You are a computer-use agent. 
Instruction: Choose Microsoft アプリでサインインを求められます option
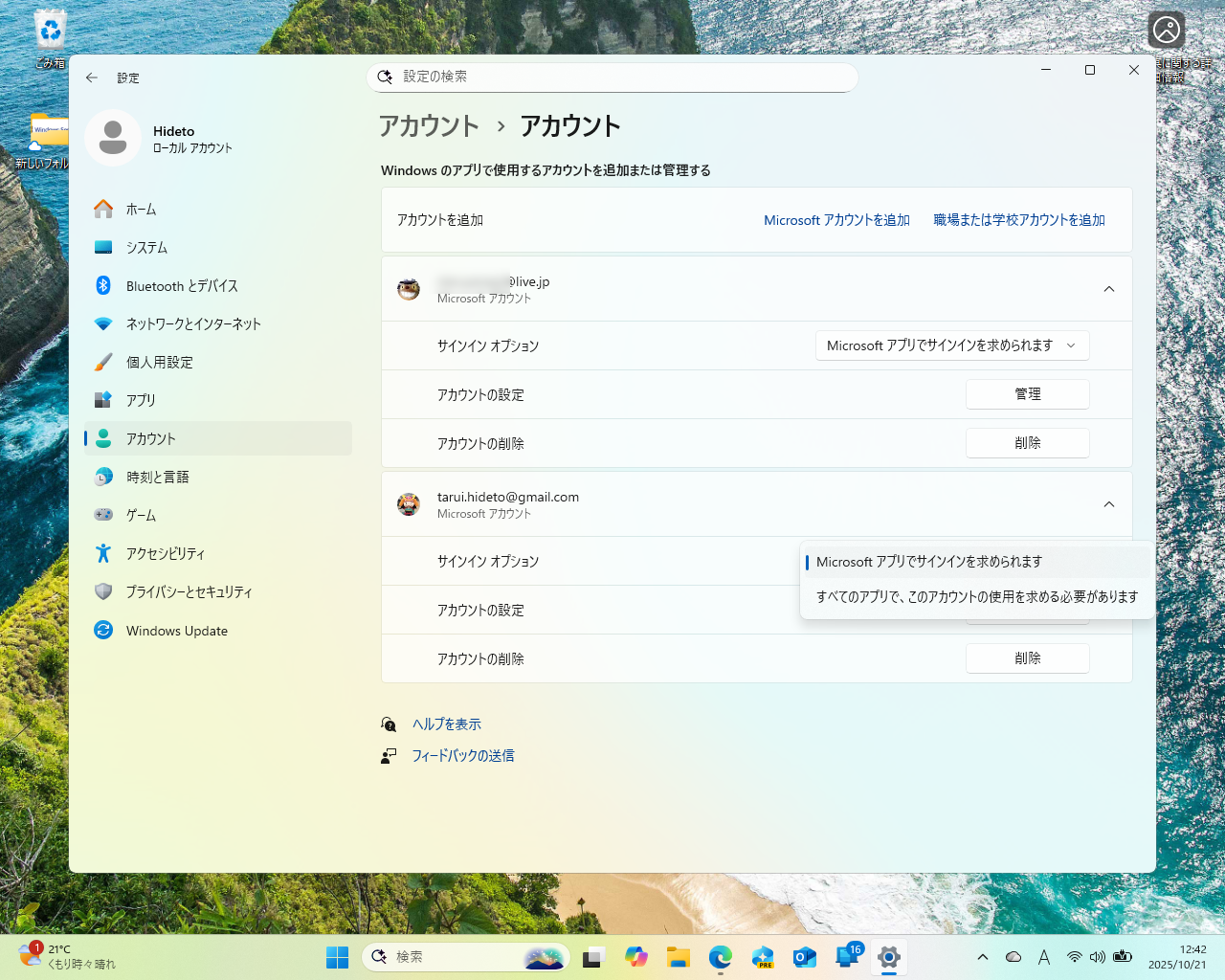977,562
